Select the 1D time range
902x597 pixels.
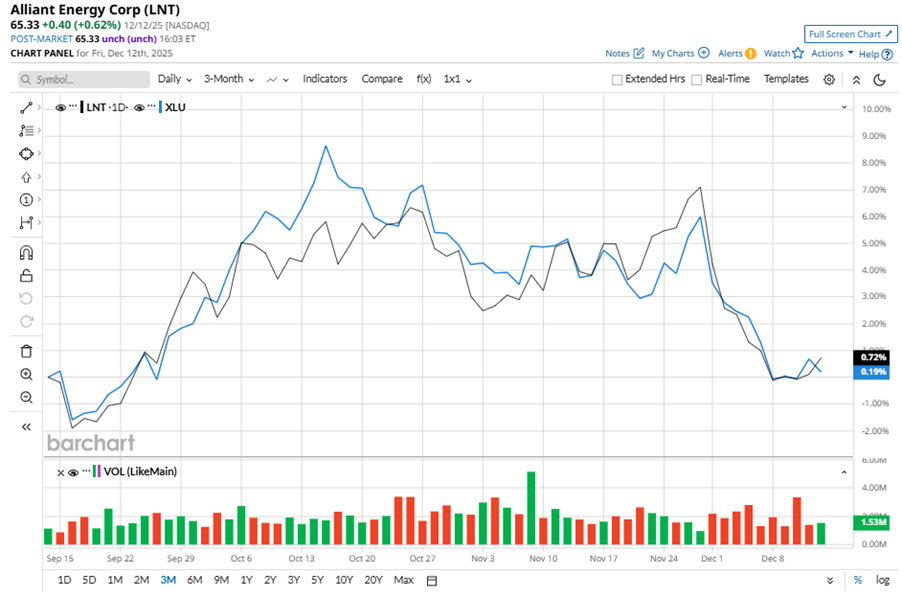(64, 580)
